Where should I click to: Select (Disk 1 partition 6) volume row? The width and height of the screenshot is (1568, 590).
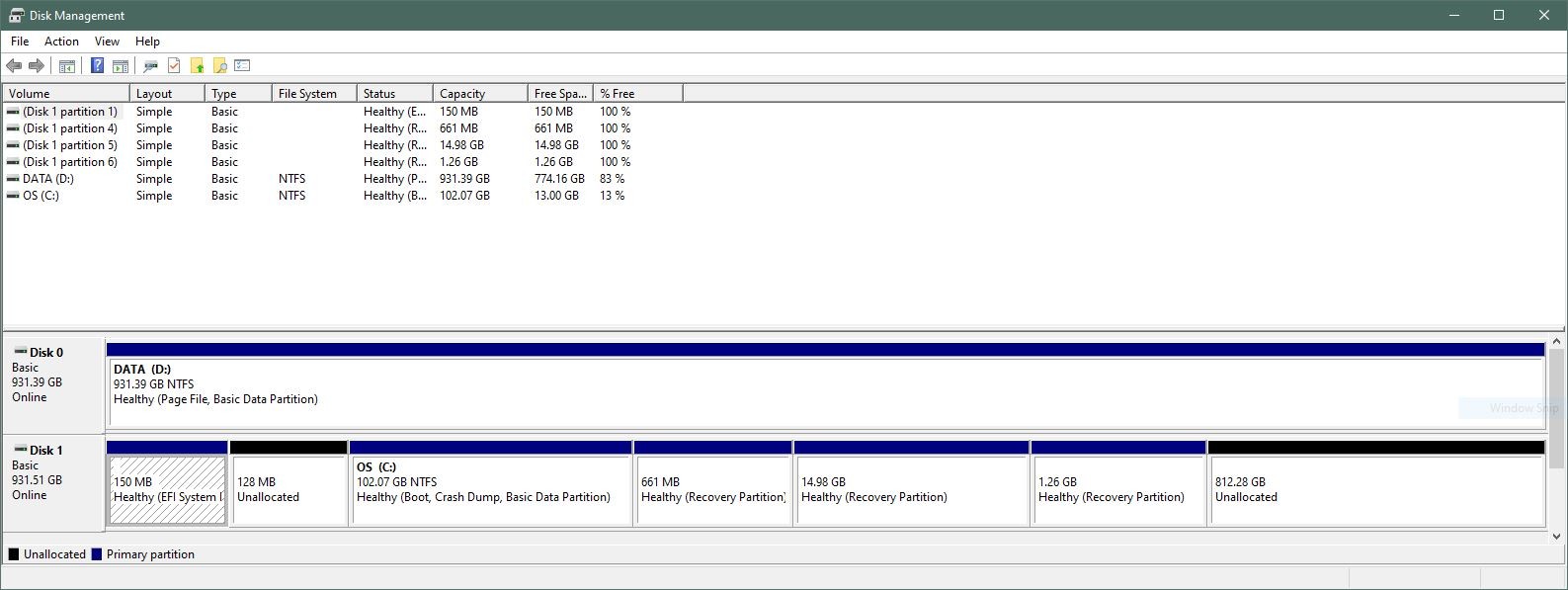(343, 162)
